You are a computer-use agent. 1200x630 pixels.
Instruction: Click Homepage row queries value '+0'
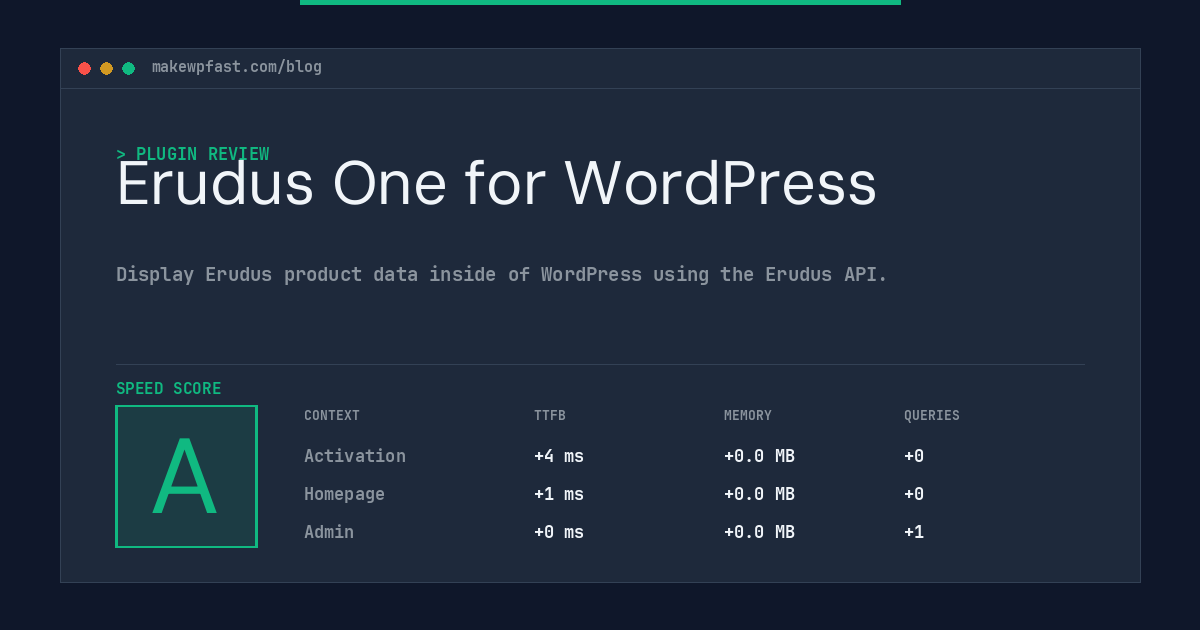914,494
